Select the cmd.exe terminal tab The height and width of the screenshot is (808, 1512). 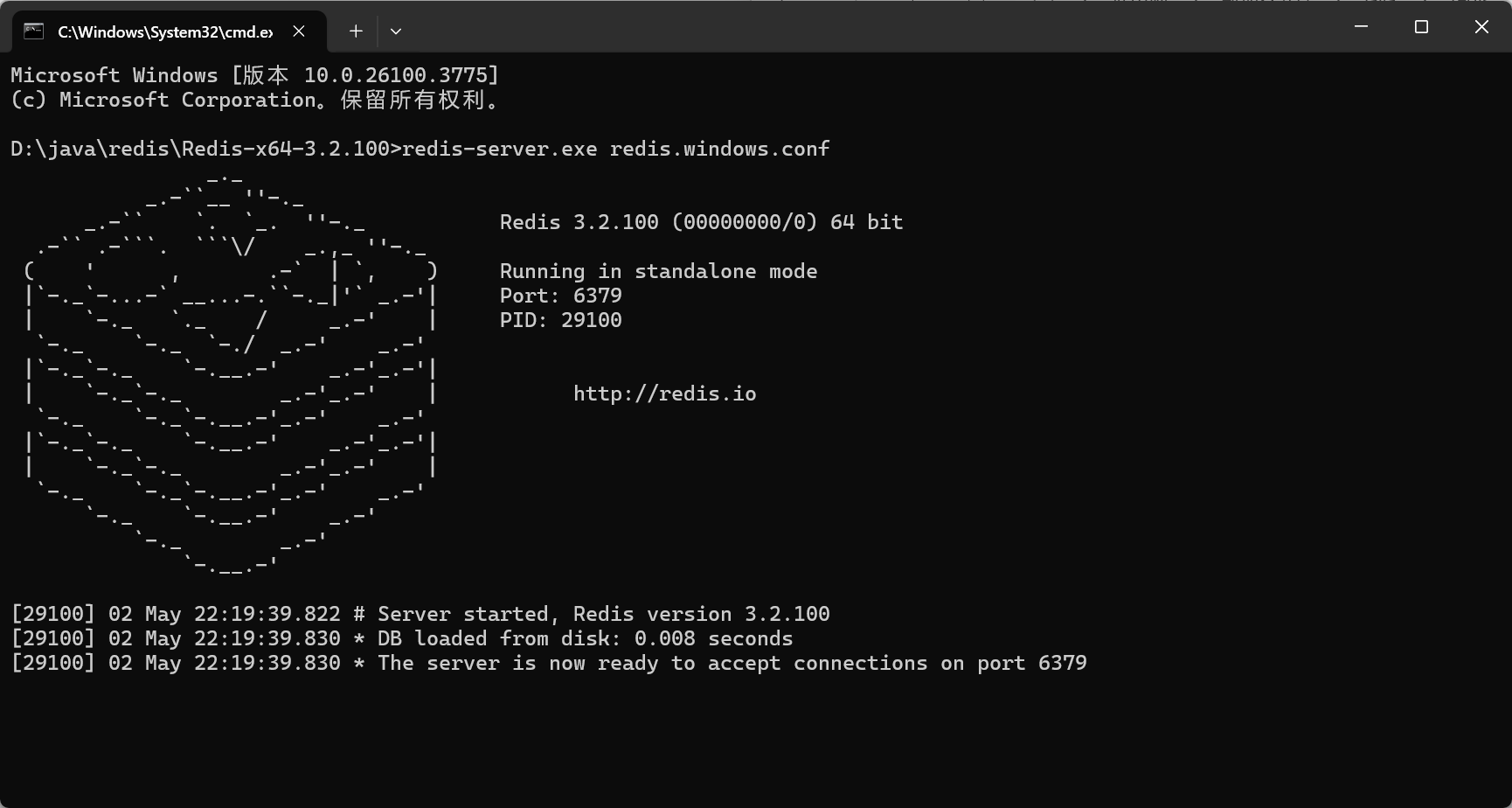click(170, 31)
